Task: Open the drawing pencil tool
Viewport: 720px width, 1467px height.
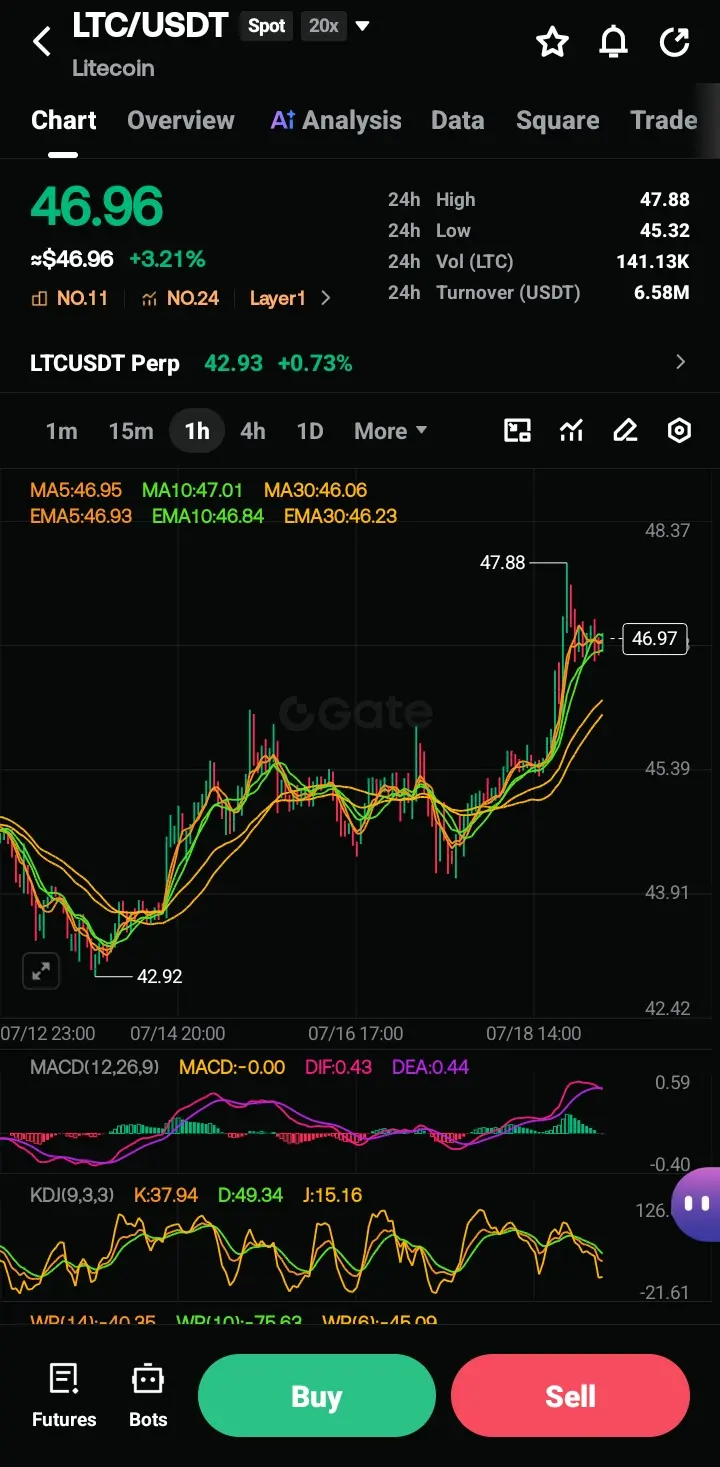Action: pos(625,431)
